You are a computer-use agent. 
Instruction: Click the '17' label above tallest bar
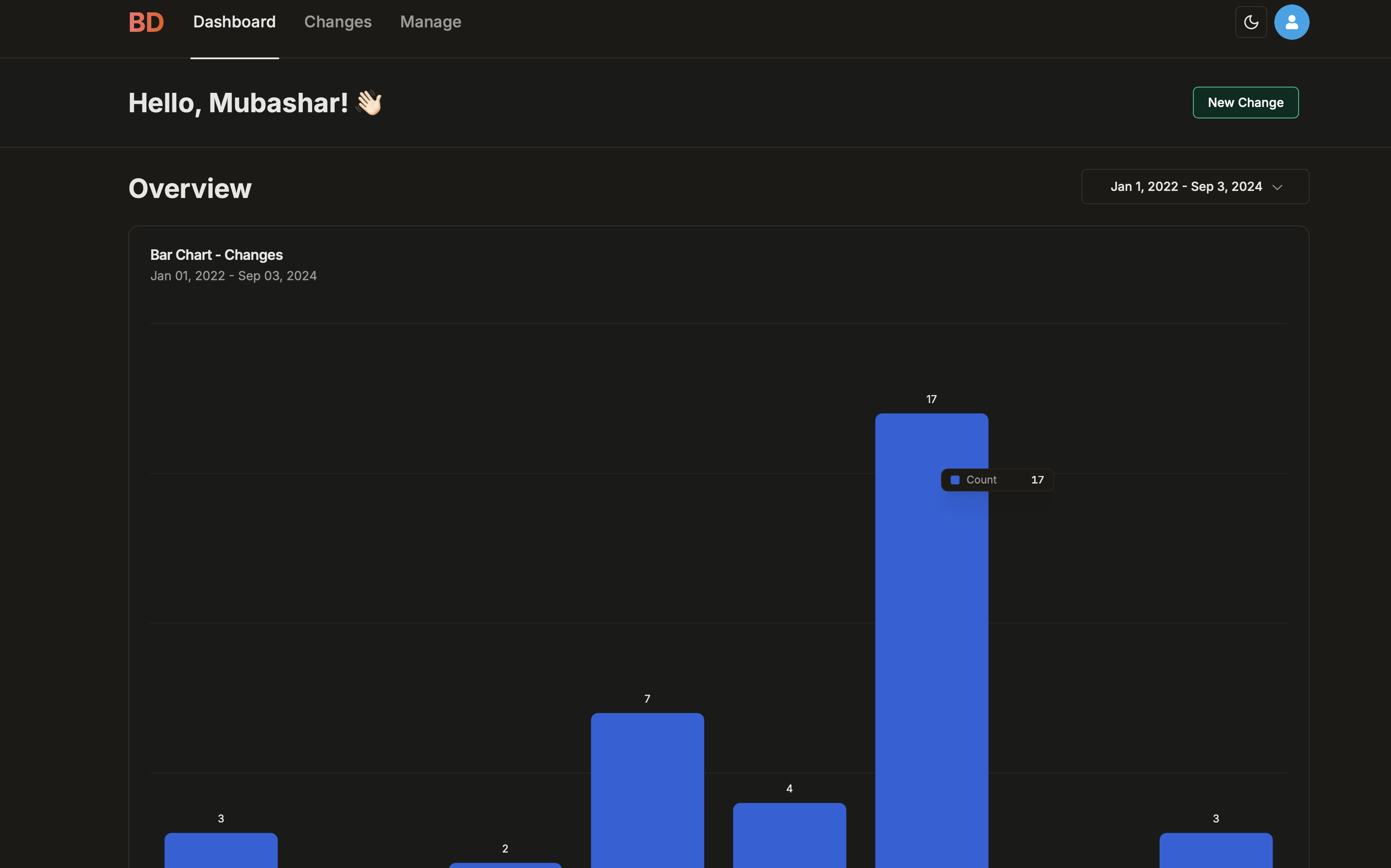click(x=932, y=399)
